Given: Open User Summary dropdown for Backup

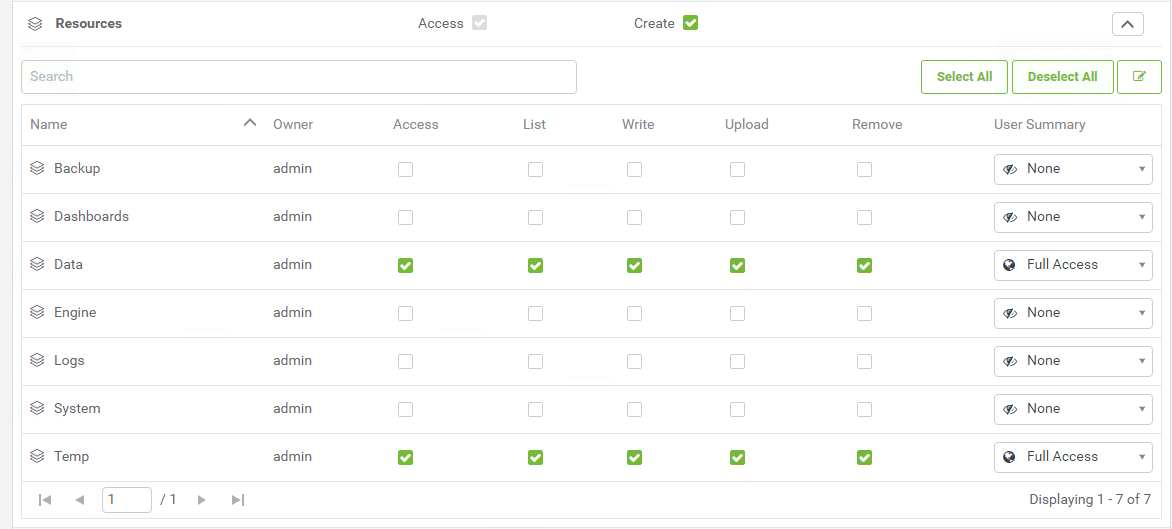Looking at the screenshot, I should tap(1073, 169).
